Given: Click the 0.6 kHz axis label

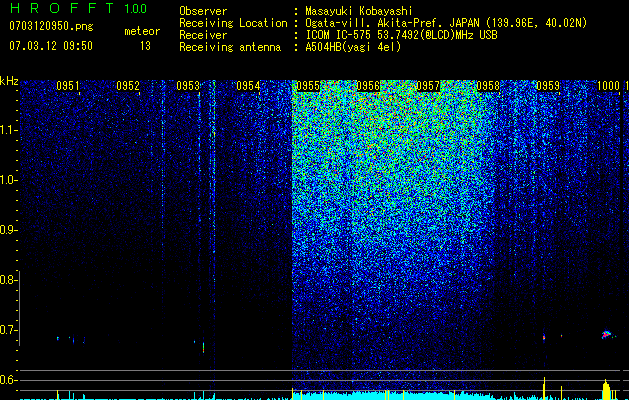Looking at the screenshot, I should (x=8, y=380).
